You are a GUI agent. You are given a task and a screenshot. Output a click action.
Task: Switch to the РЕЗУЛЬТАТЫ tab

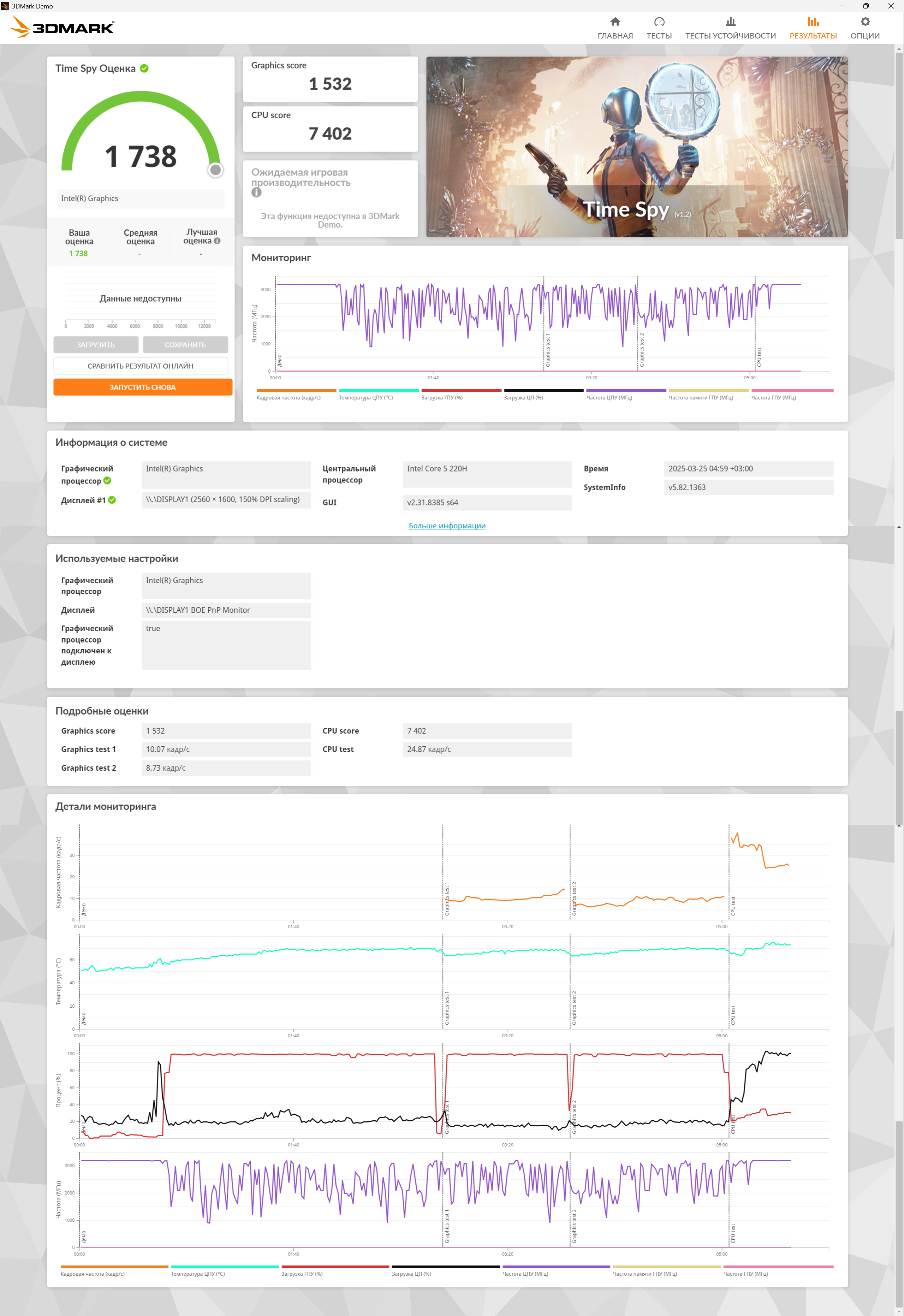[x=813, y=28]
